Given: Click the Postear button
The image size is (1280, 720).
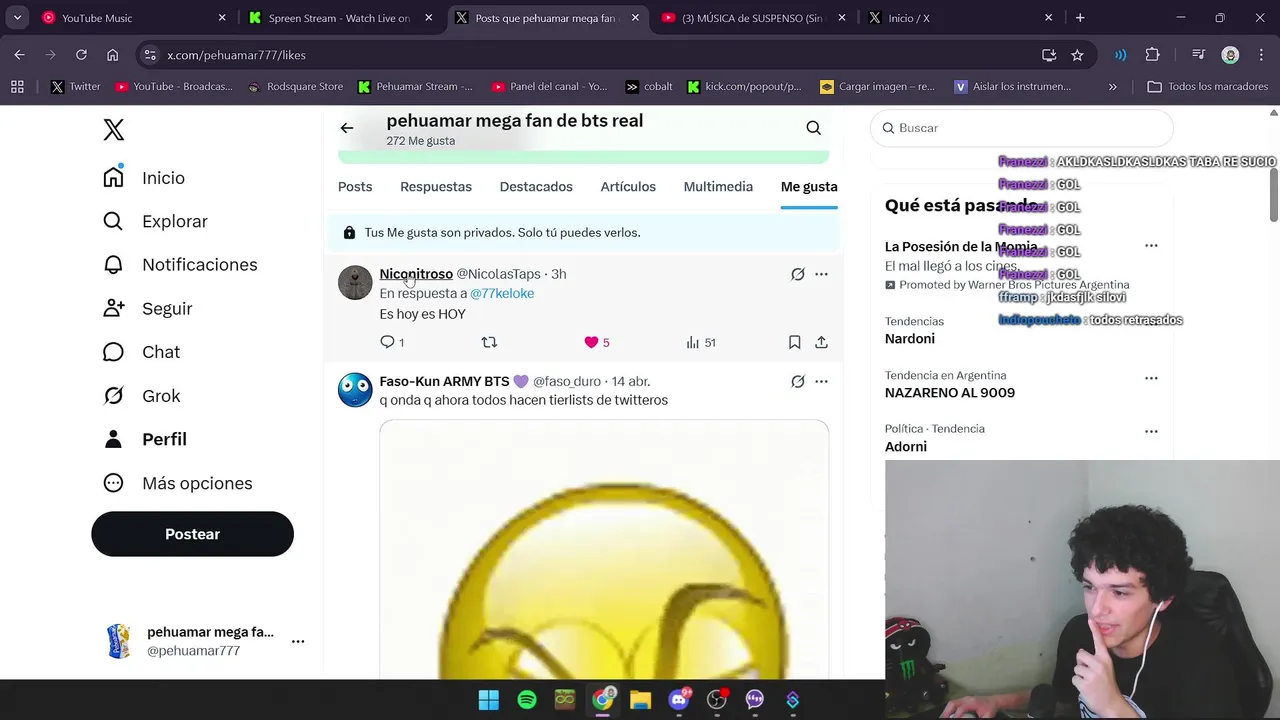Looking at the screenshot, I should 192,534.
